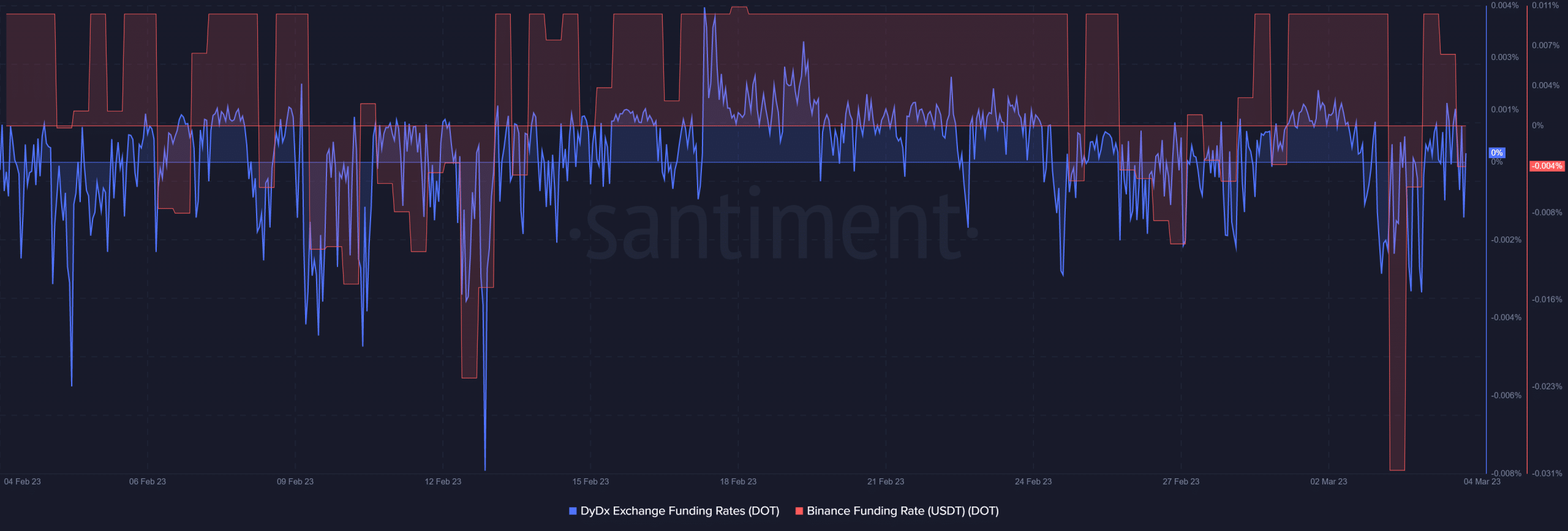Image resolution: width=1568 pixels, height=531 pixels.
Task: Click the -0.008% blue axis bottom tick
Action: tap(1506, 473)
